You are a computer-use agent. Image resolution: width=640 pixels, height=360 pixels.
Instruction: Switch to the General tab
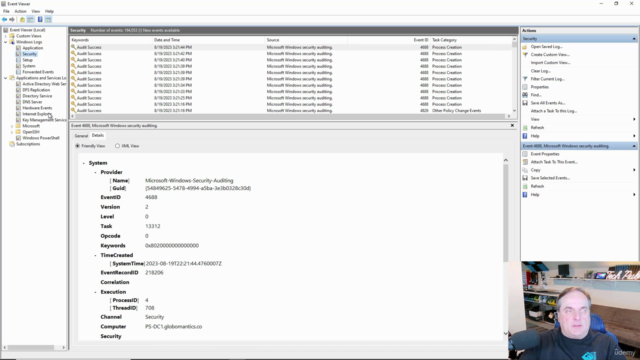point(81,136)
